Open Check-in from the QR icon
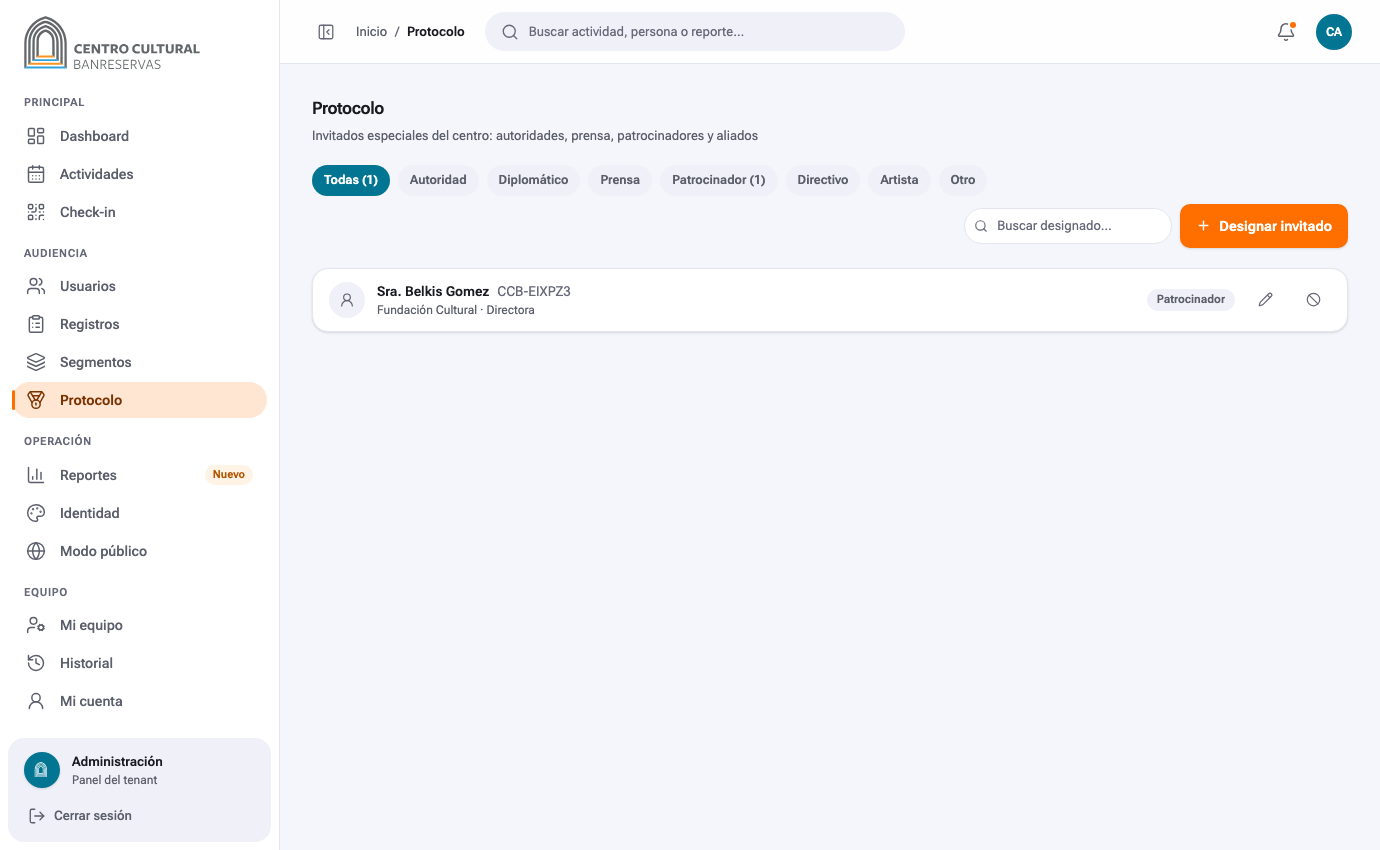1380x850 pixels. pyautogui.click(x=36, y=212)
